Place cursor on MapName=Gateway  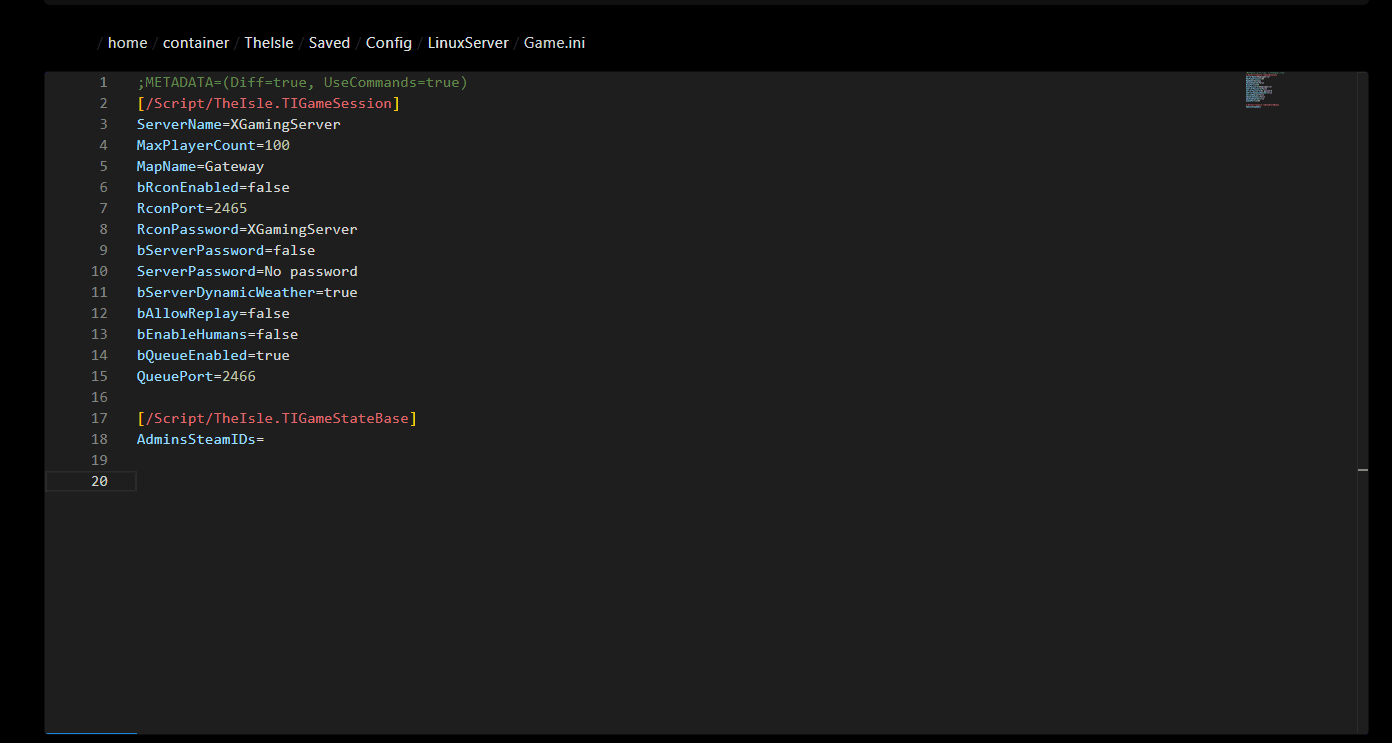199,166
